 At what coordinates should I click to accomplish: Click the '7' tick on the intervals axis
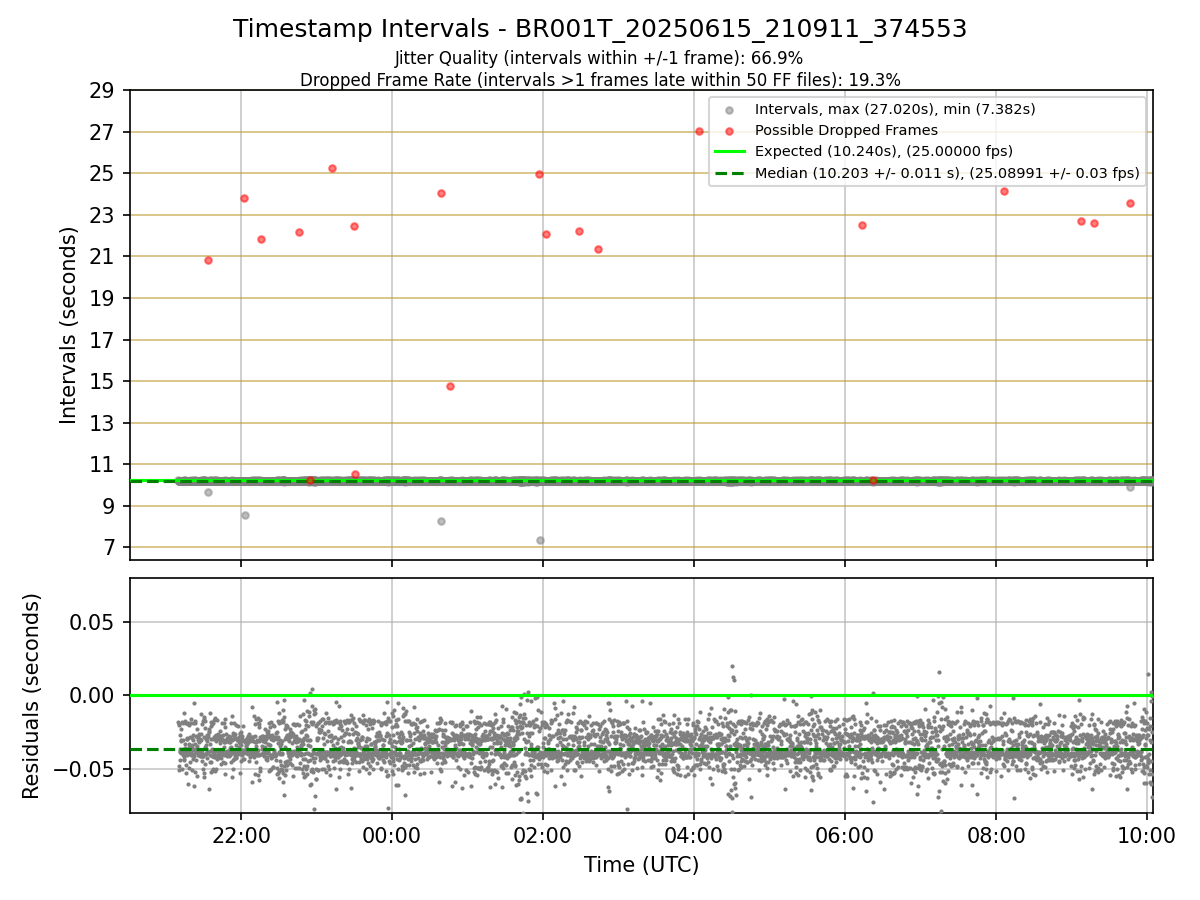tap(110, 547)
